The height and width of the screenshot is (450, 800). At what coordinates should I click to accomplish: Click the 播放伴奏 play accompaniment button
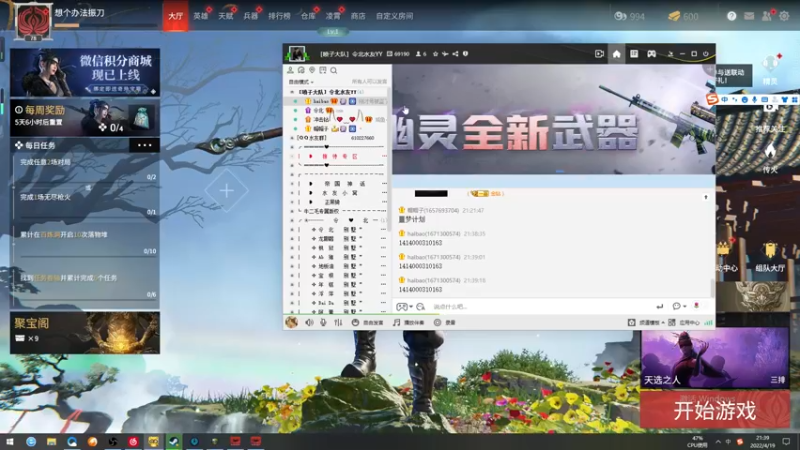click(409, 322)
